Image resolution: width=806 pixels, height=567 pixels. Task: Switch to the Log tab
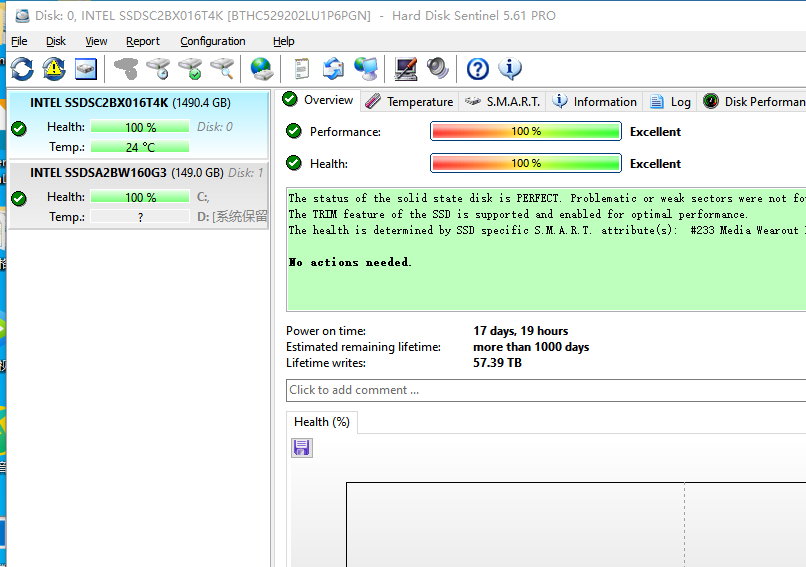point(670,102)
